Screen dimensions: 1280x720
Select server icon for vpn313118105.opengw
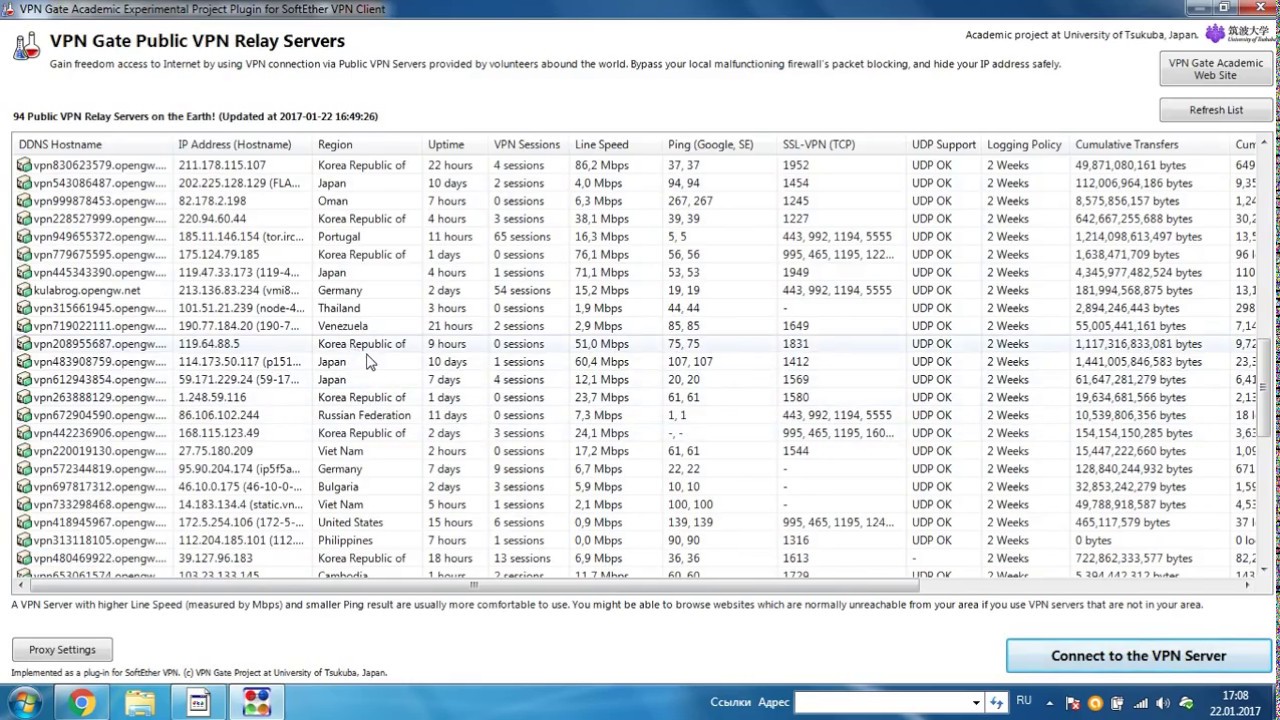(24, 540)
